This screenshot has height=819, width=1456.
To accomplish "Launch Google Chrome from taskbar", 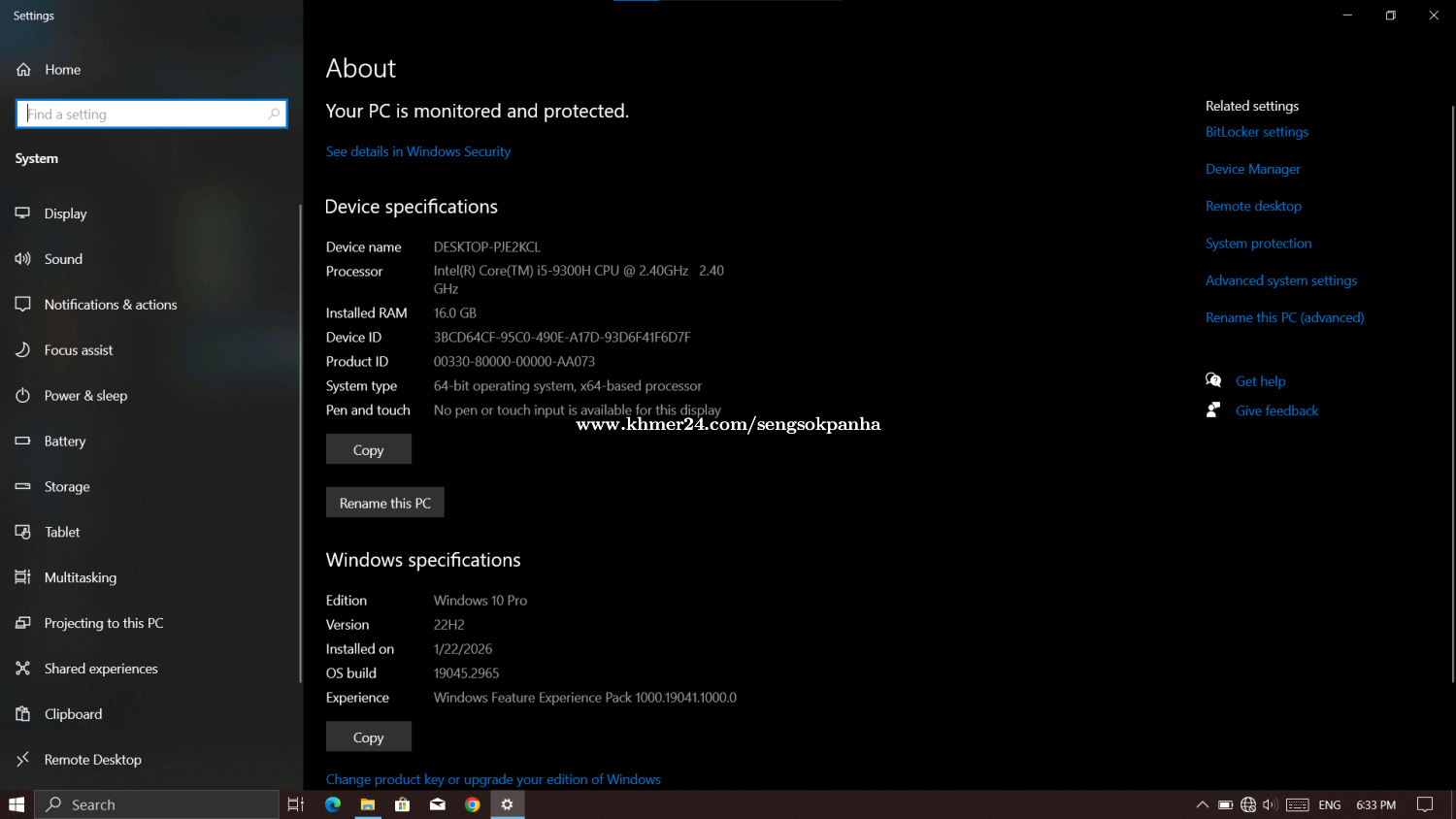I will 473,804.
